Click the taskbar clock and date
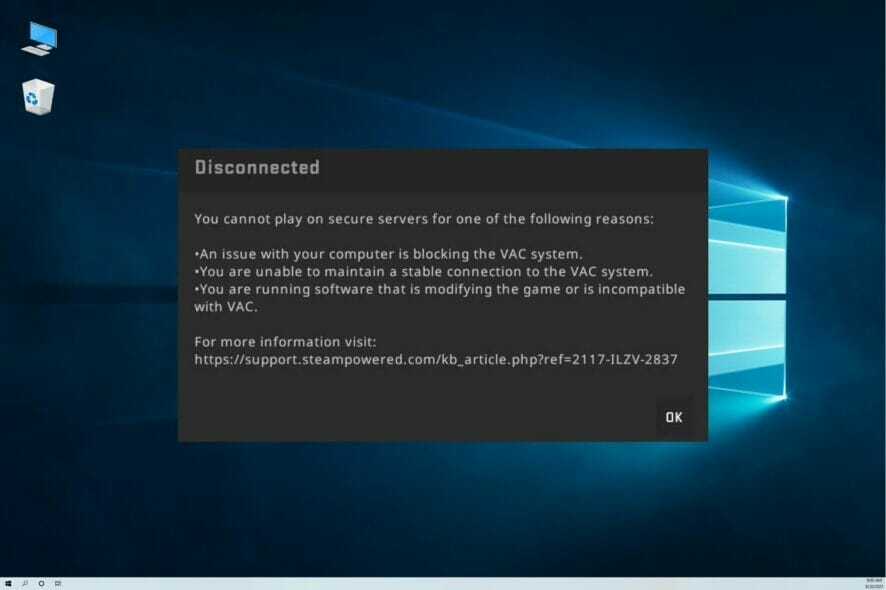This screenshot has height=590, width=886. tap(873, 583)
